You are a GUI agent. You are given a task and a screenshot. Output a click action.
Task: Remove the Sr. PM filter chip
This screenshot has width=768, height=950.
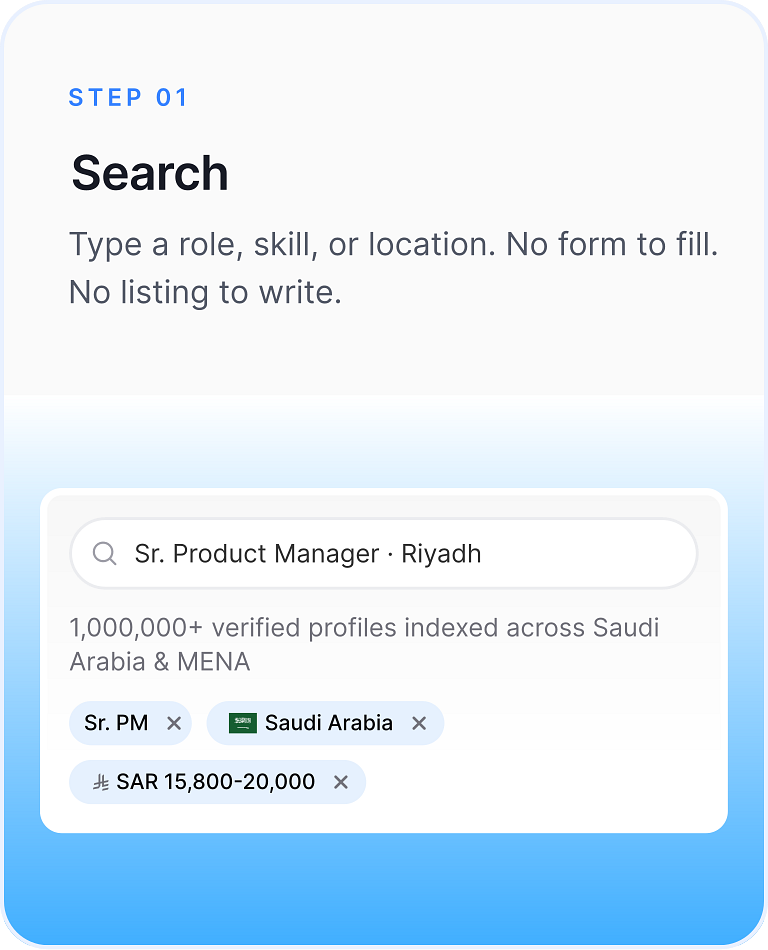click(x=176, y=722)
